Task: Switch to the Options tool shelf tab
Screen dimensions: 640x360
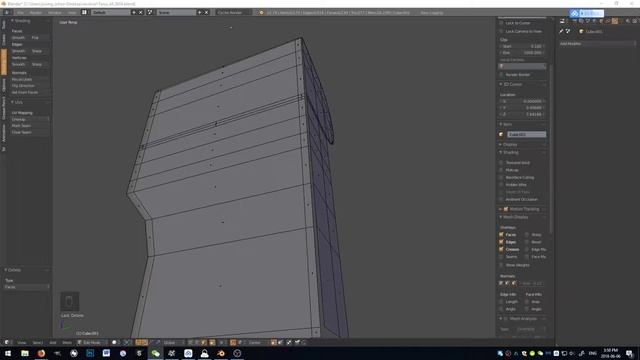Action: 4,85
